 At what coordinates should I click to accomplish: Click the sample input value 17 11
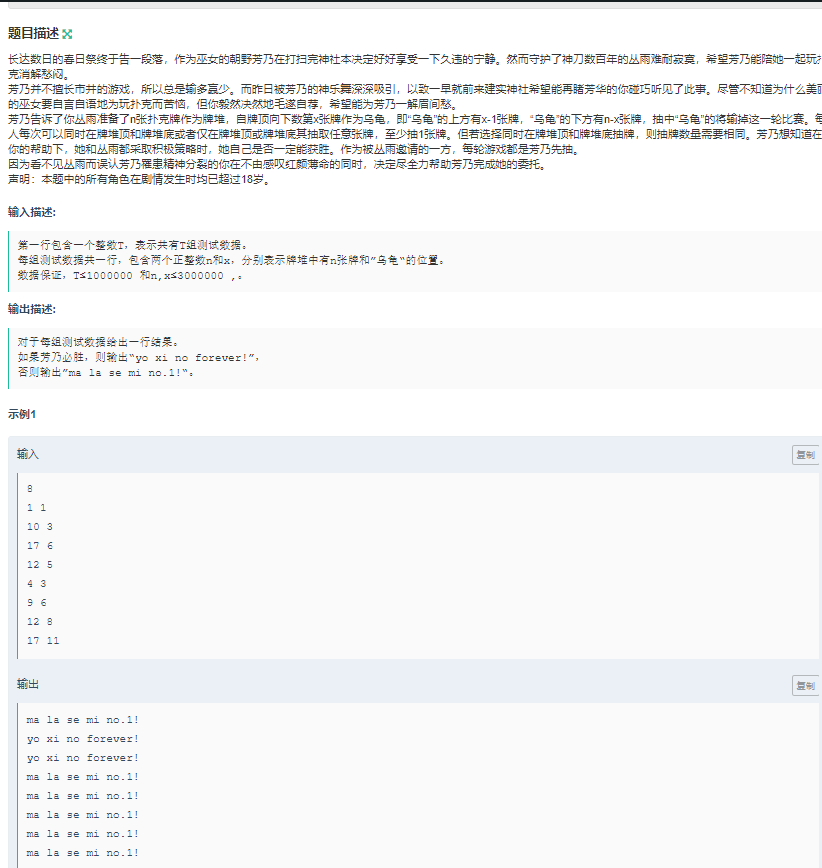click(42, 640)
